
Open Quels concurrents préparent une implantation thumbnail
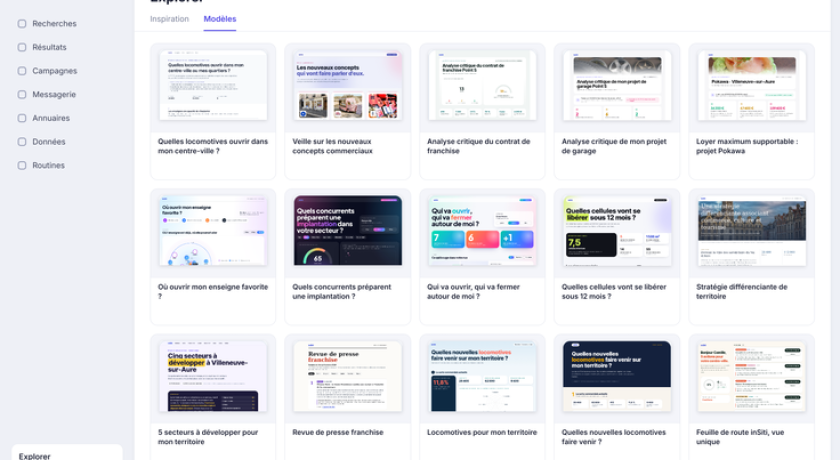tap(348, 230)
